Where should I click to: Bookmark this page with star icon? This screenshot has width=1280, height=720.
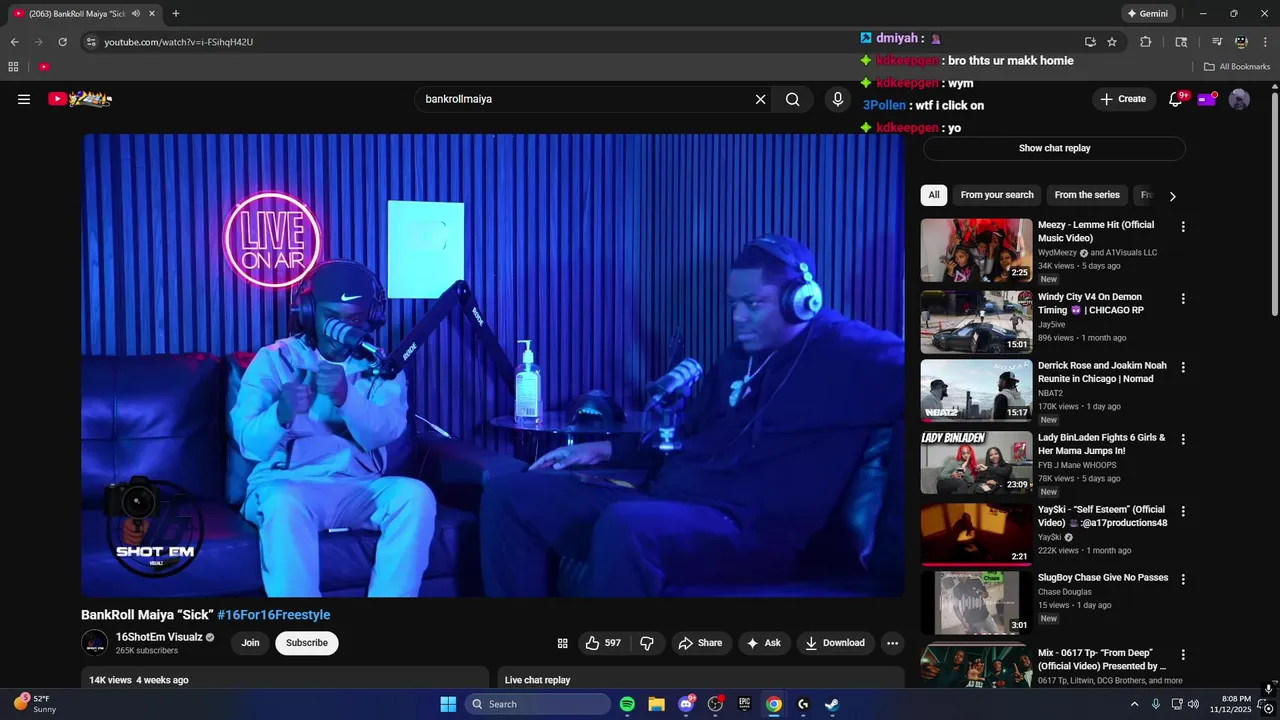pyautogui.click(x=1112, y=42)
